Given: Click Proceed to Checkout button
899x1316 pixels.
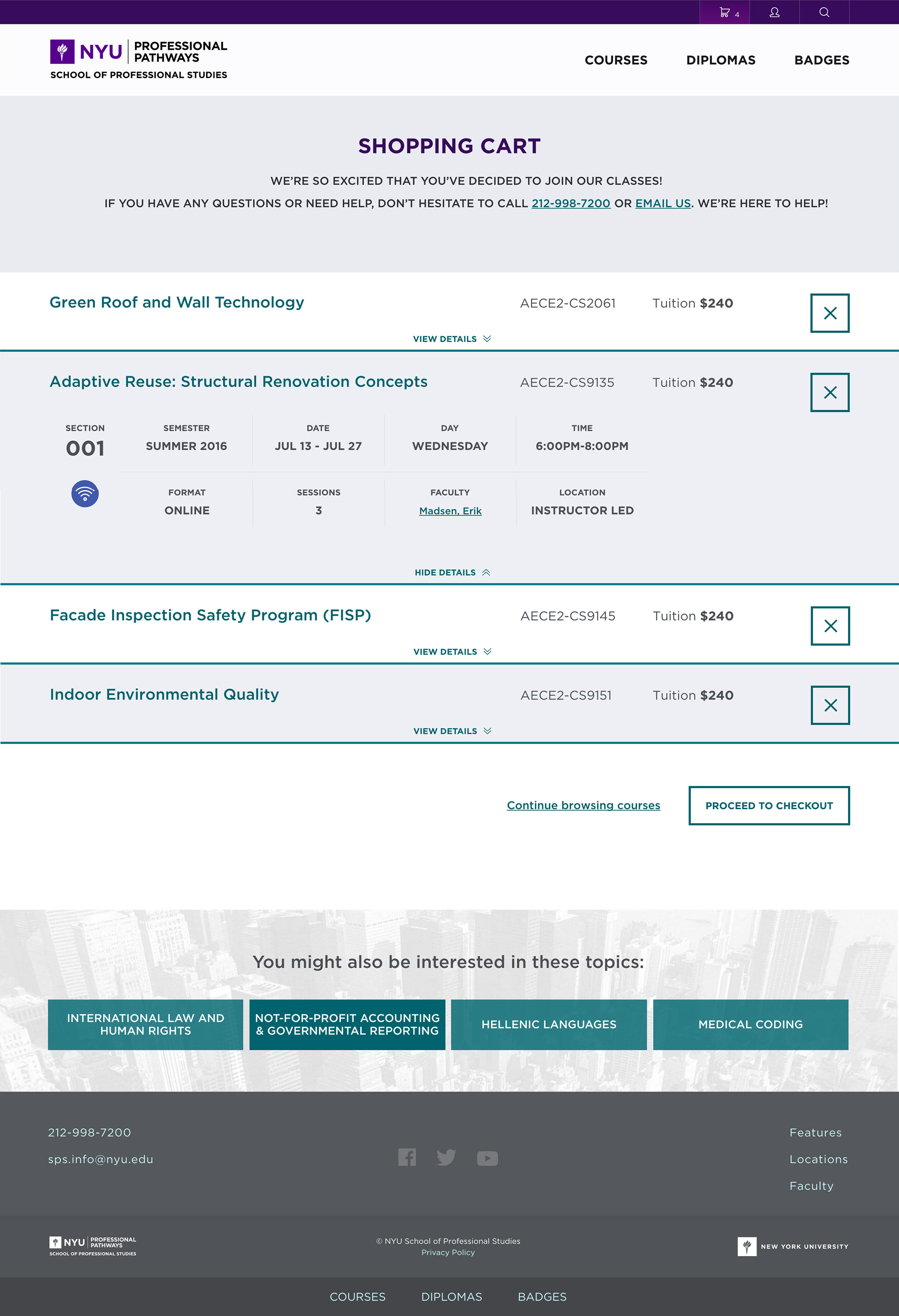Looking at the screenshot, I should point(769,805).
